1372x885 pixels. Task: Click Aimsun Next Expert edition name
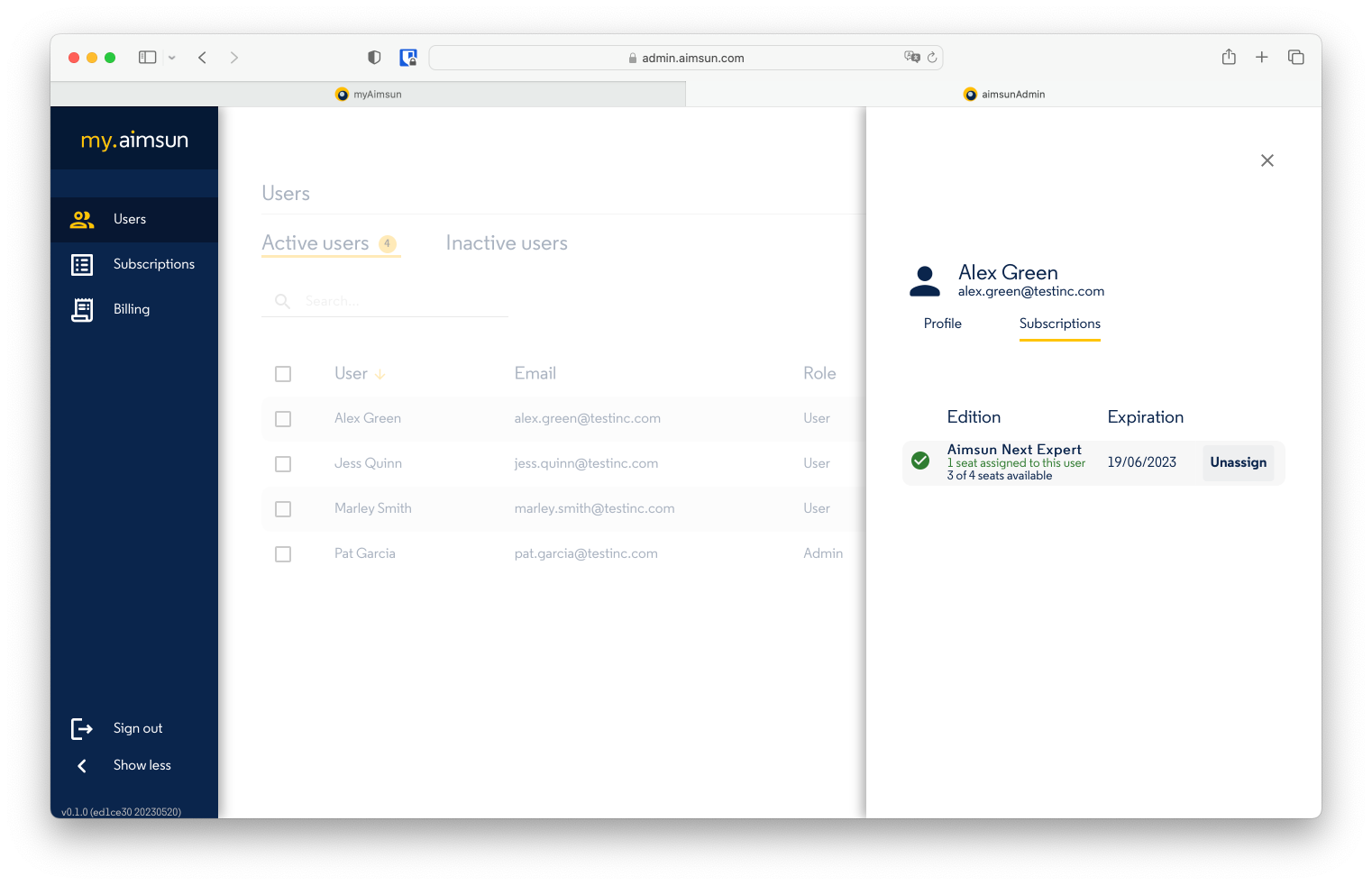click(1014, 449)
